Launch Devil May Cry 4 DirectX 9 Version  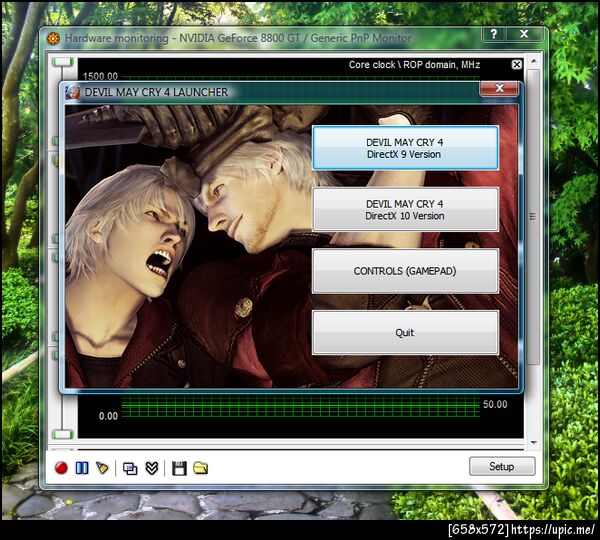[x=405, y=148]
